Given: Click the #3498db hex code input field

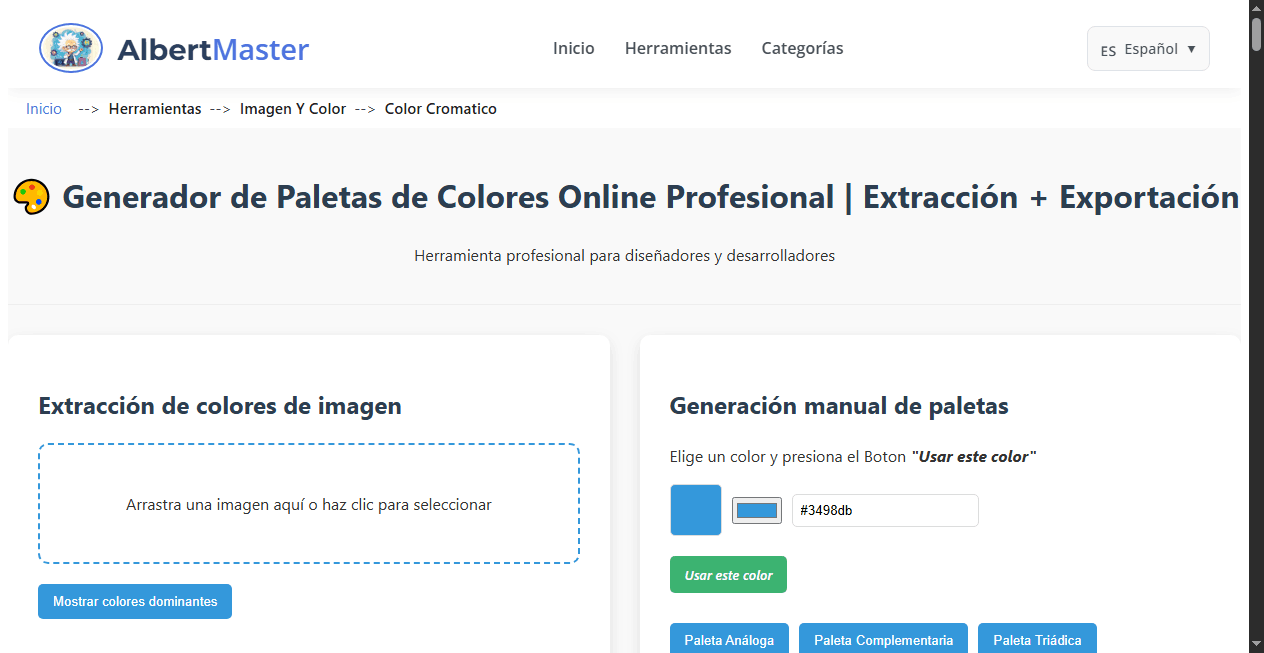Looking at the screenshot, I should point(884,510).
